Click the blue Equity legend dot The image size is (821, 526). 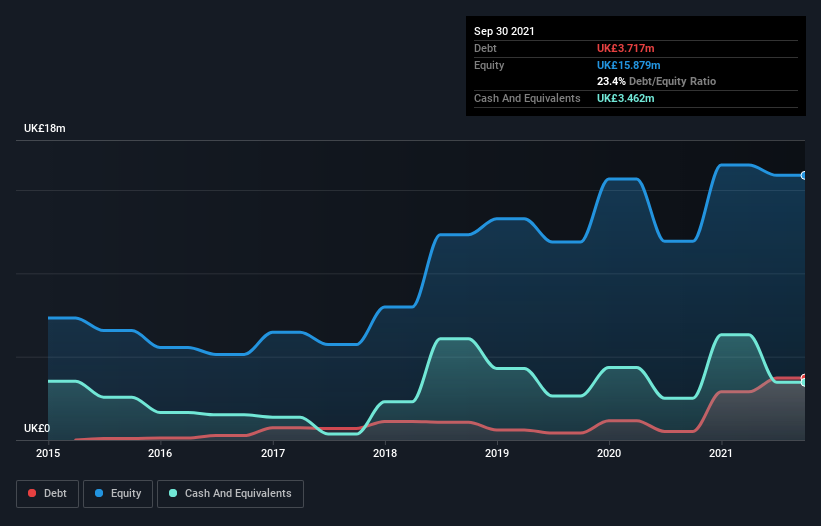99,493
